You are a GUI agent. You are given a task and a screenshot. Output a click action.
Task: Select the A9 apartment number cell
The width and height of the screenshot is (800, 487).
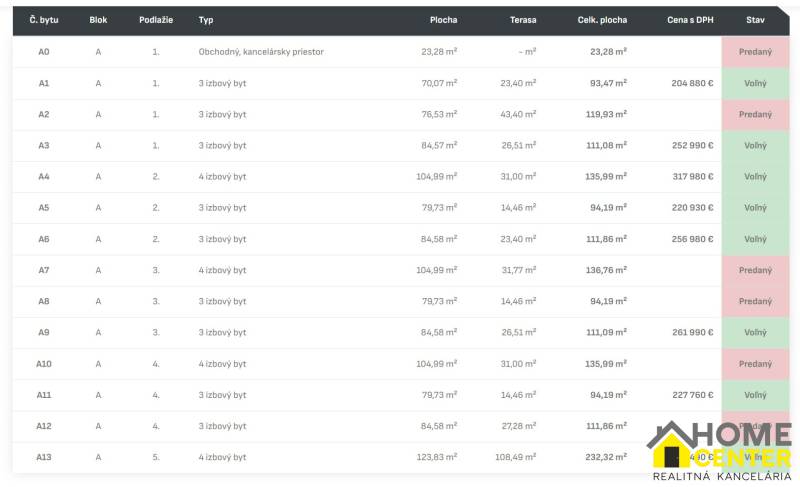44,333
